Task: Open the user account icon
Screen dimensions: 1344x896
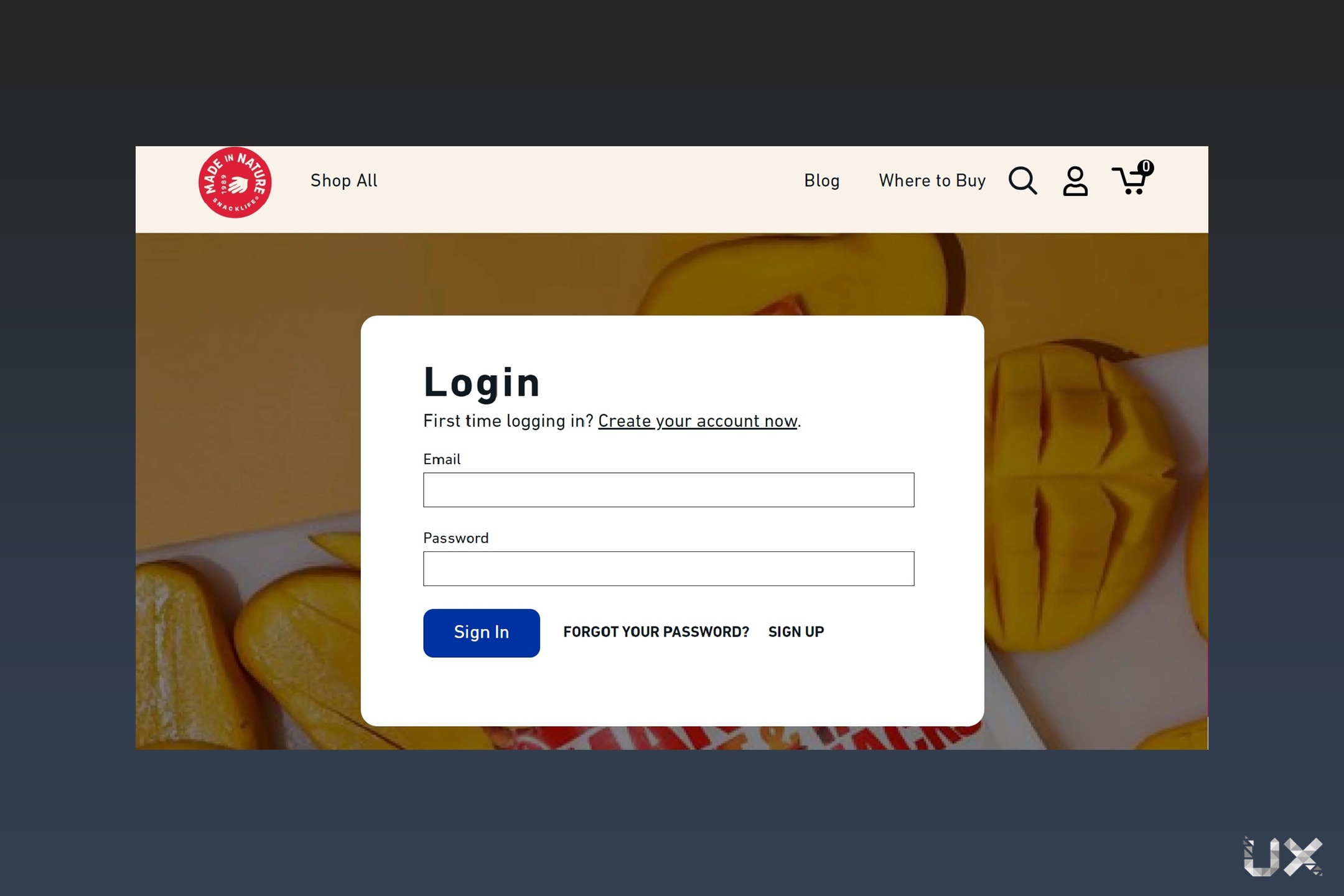Action: 1075,181
